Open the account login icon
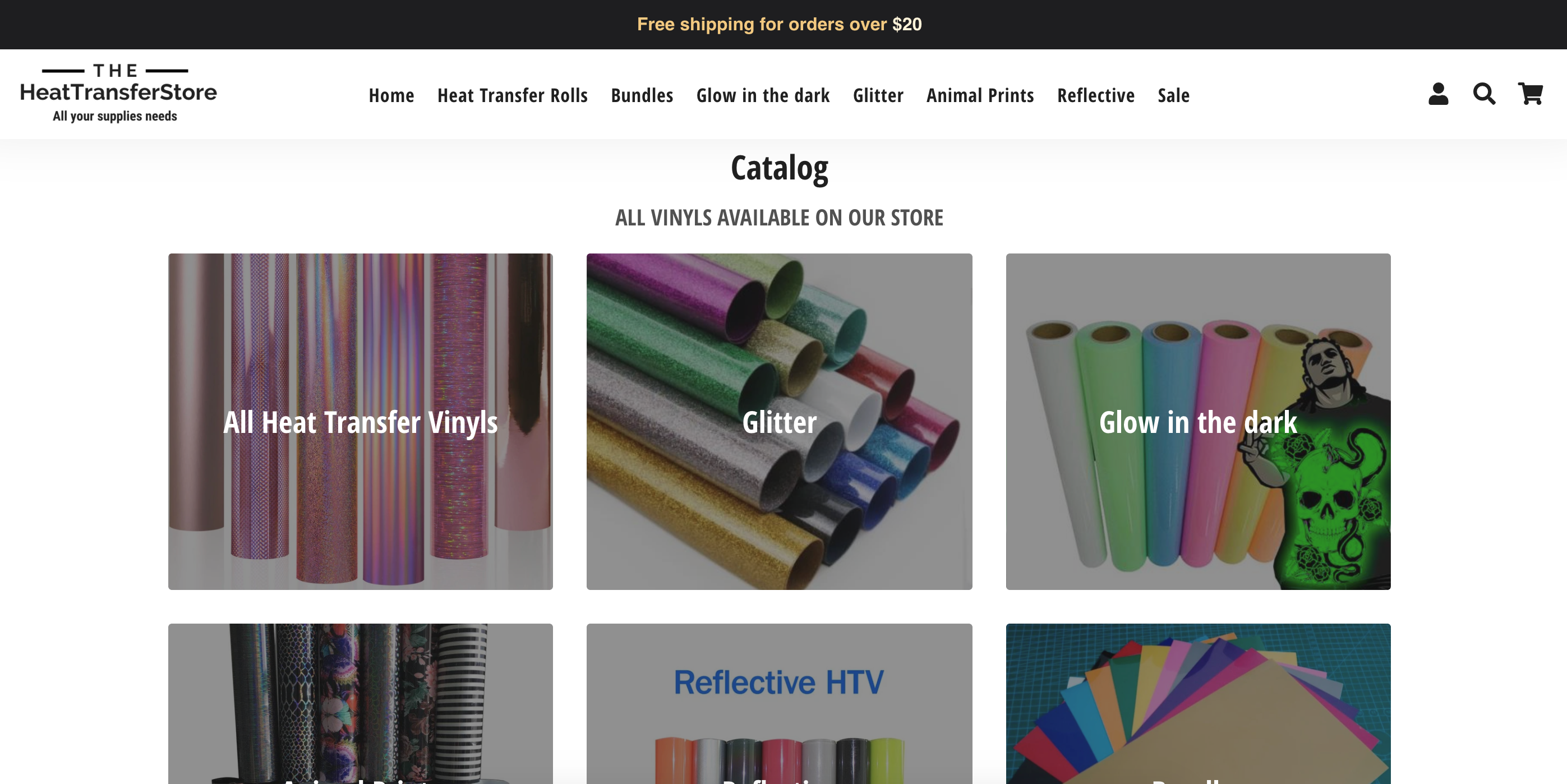 [1438, 94]
